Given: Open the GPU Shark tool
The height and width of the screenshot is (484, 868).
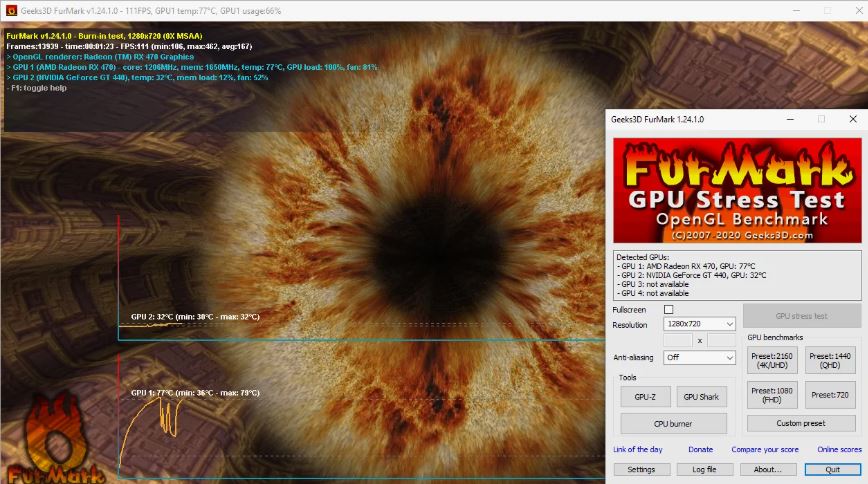Looking at the screenshot, I should 701,397.
